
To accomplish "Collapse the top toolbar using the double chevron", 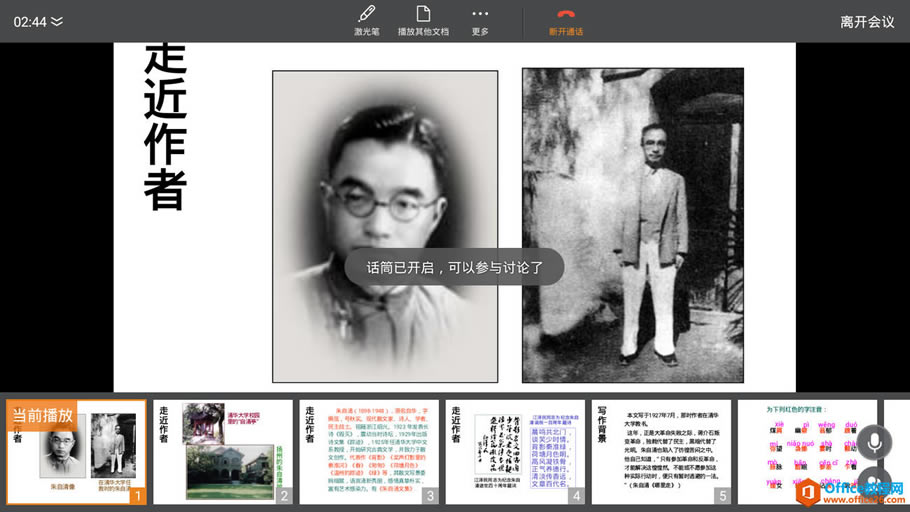I will (57, 22).
